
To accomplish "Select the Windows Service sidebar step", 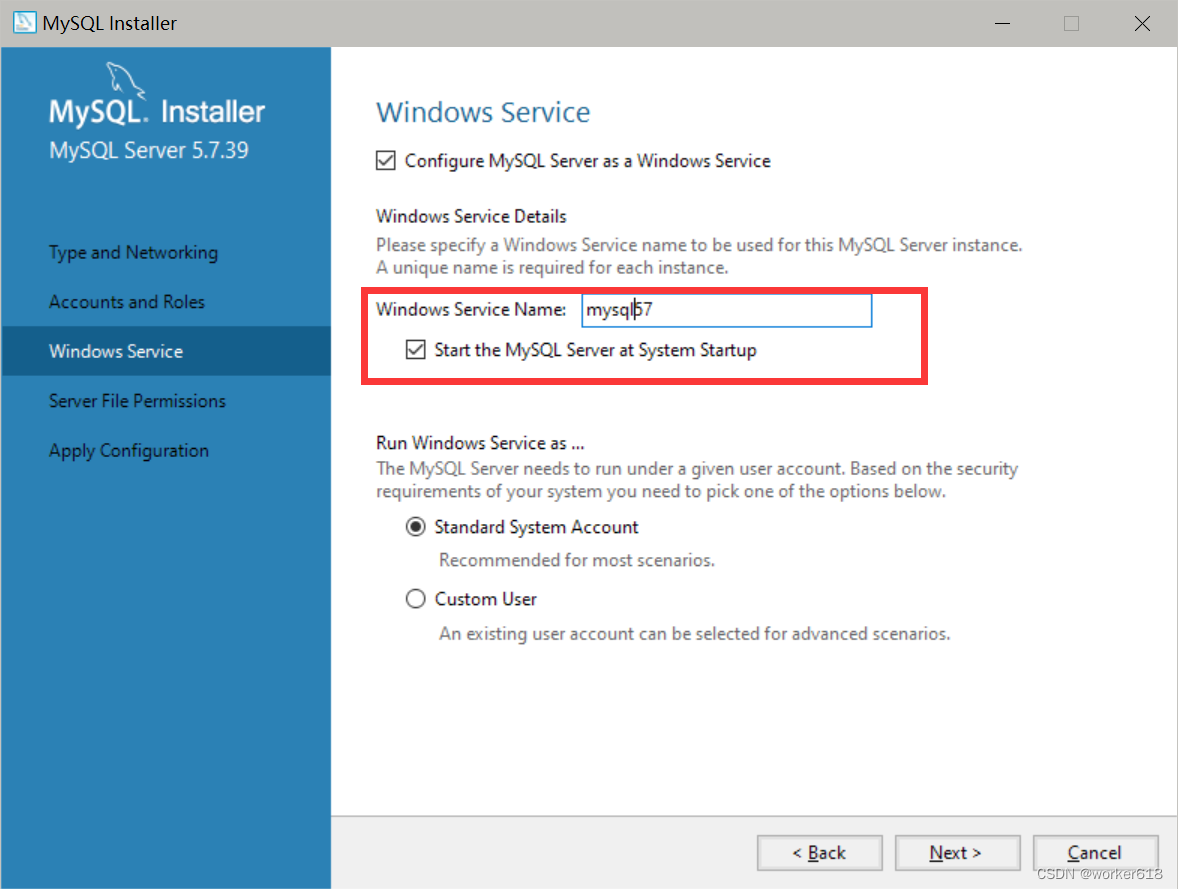I will click(166, 351).
